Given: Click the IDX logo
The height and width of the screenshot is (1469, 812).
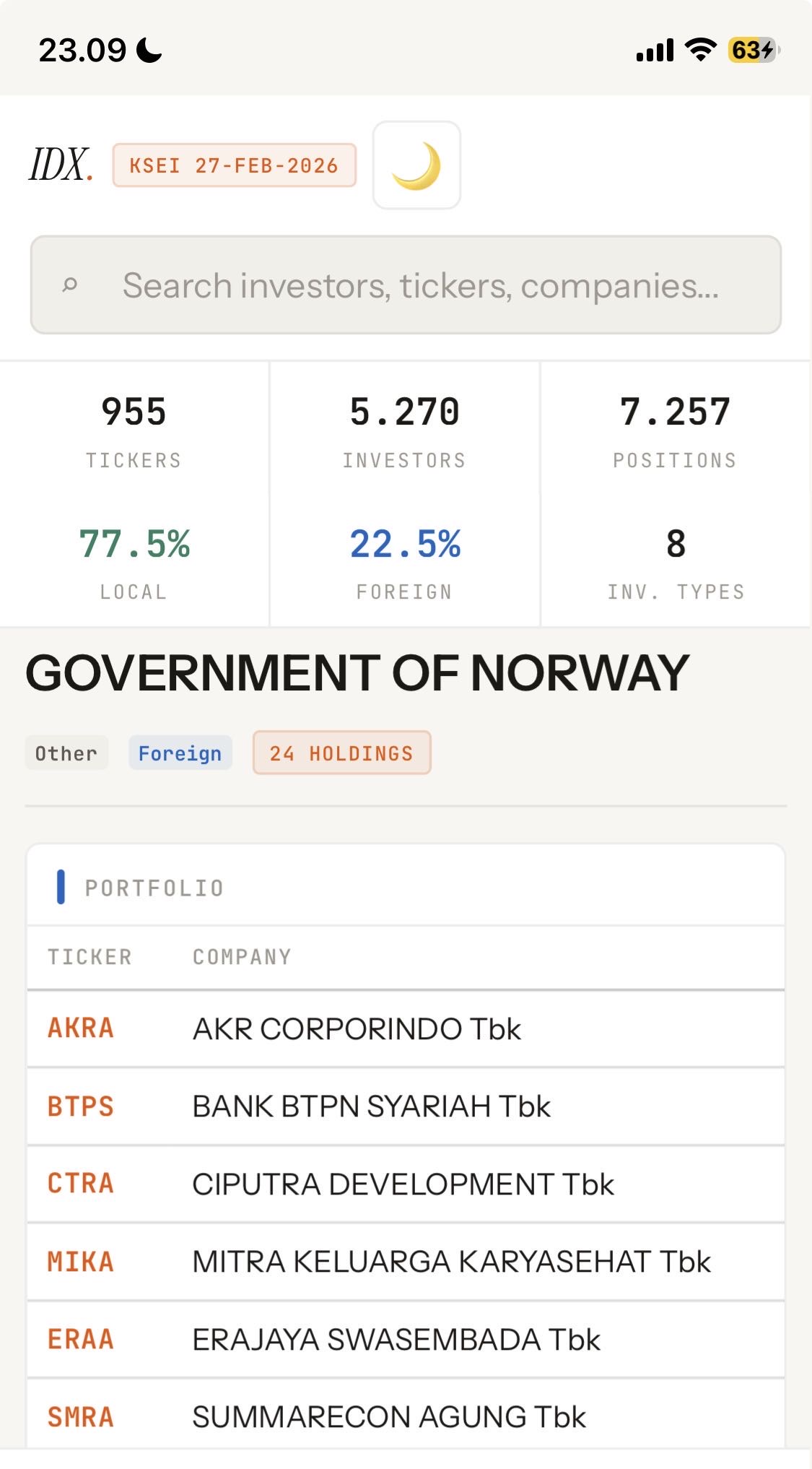Looking at the screenshot, I should 61,165.
